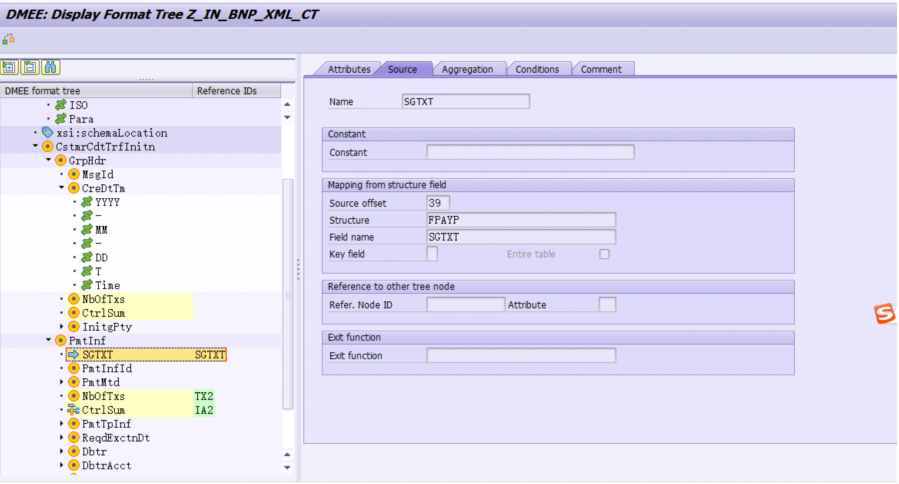Expand the PmtMtd node
899x484 pixels.
tap(61, 382)
